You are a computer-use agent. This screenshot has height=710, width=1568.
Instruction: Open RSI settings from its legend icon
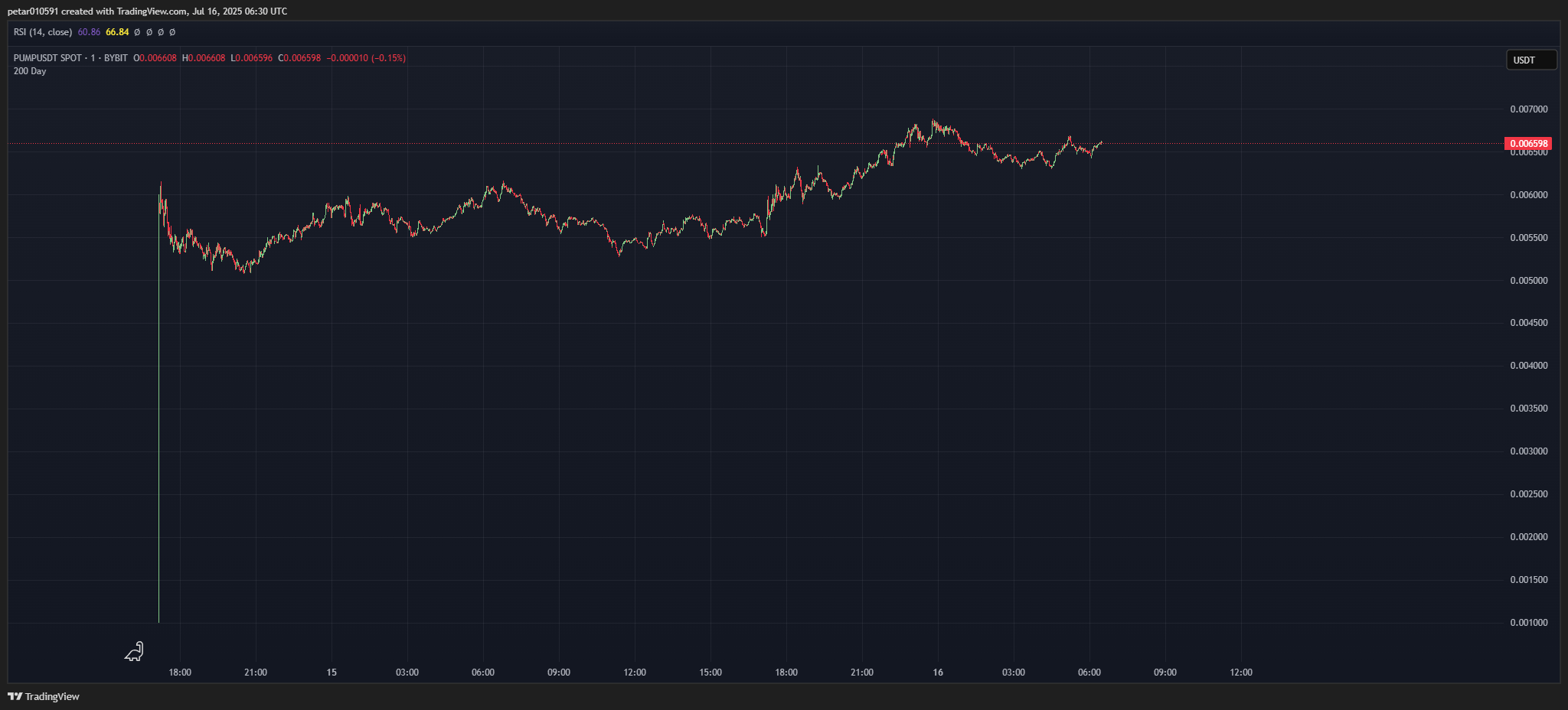[x=149, y=32]
